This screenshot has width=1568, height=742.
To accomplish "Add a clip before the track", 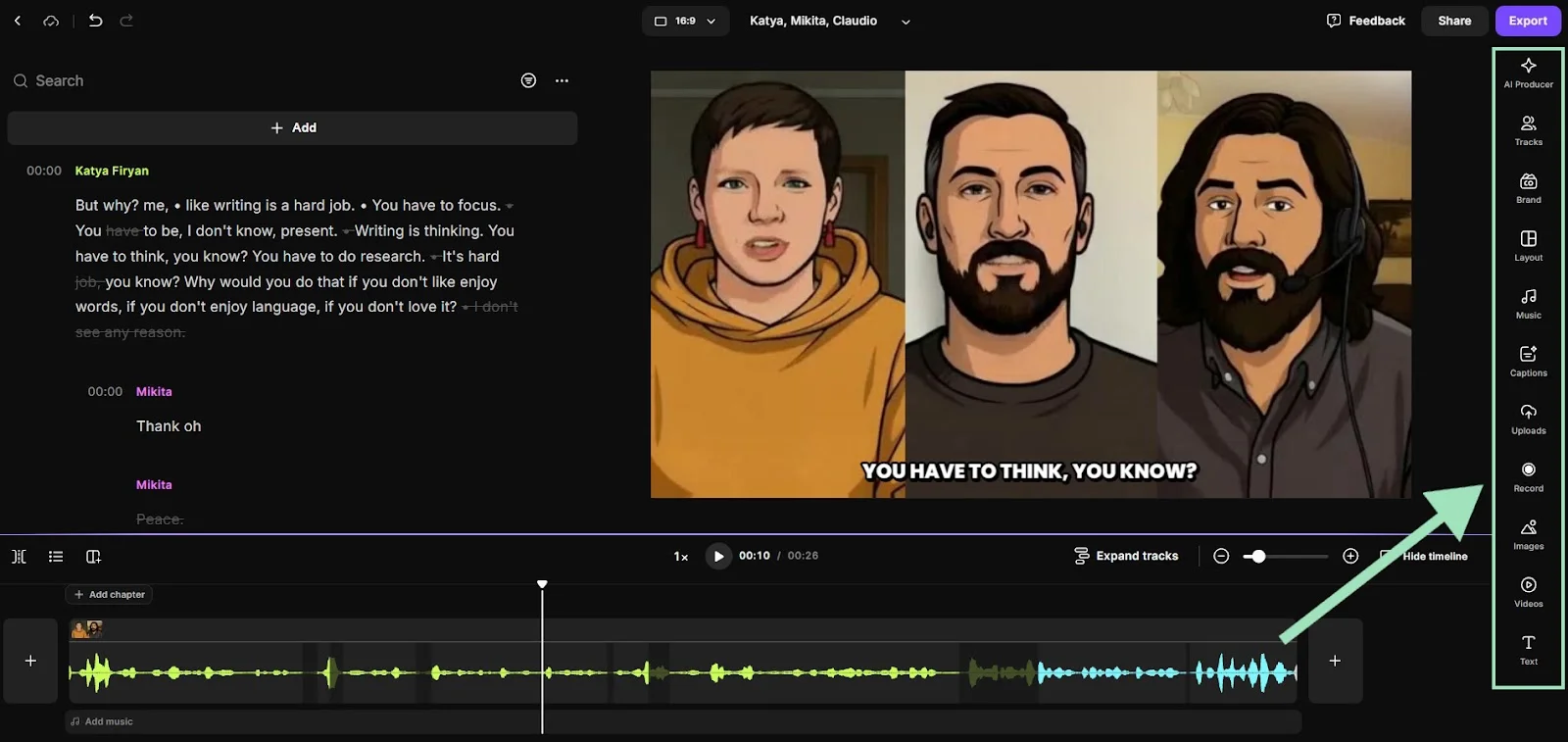I will pyautogui.click(x=30, y=661).
